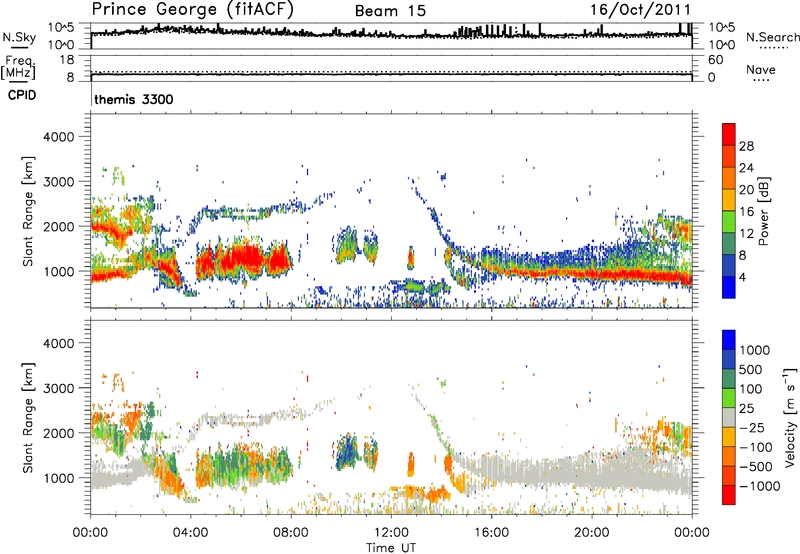This screenshot has height=554, width=800.
Task: Click the date "16/Oct/2011"
Action: 640,10
